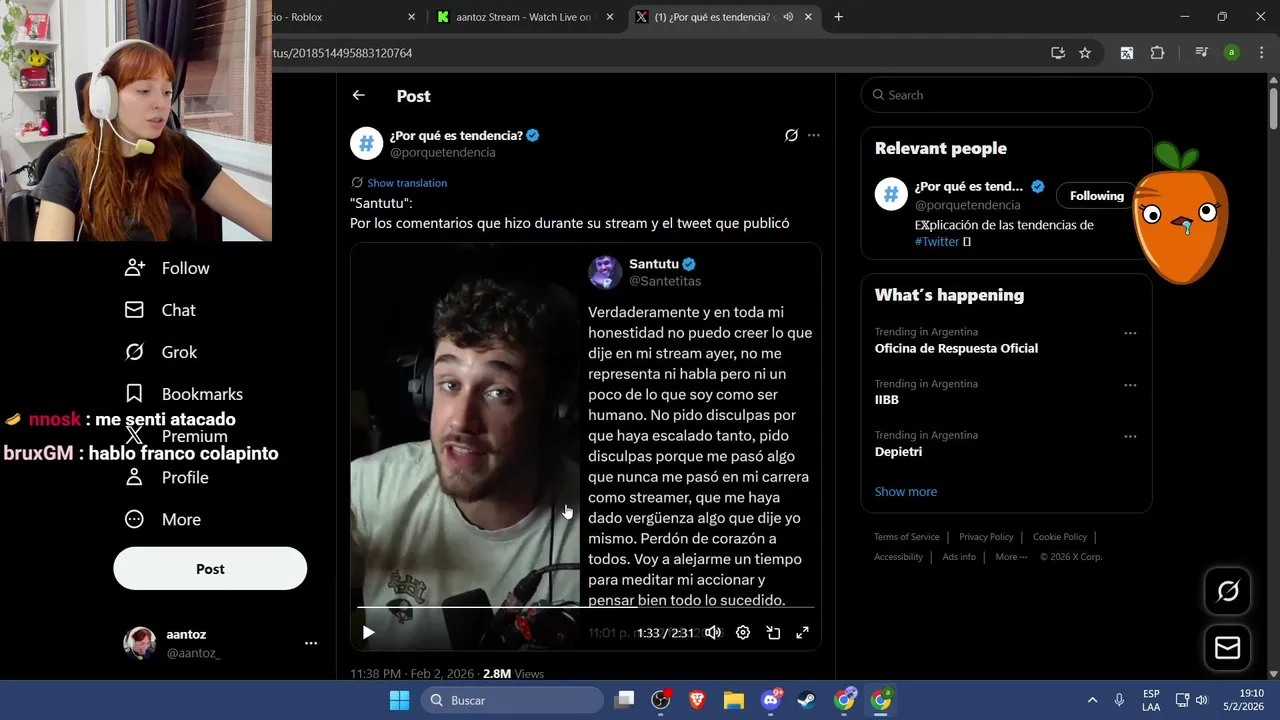Open the Chrome profile avatar

tap(1232, 53)
